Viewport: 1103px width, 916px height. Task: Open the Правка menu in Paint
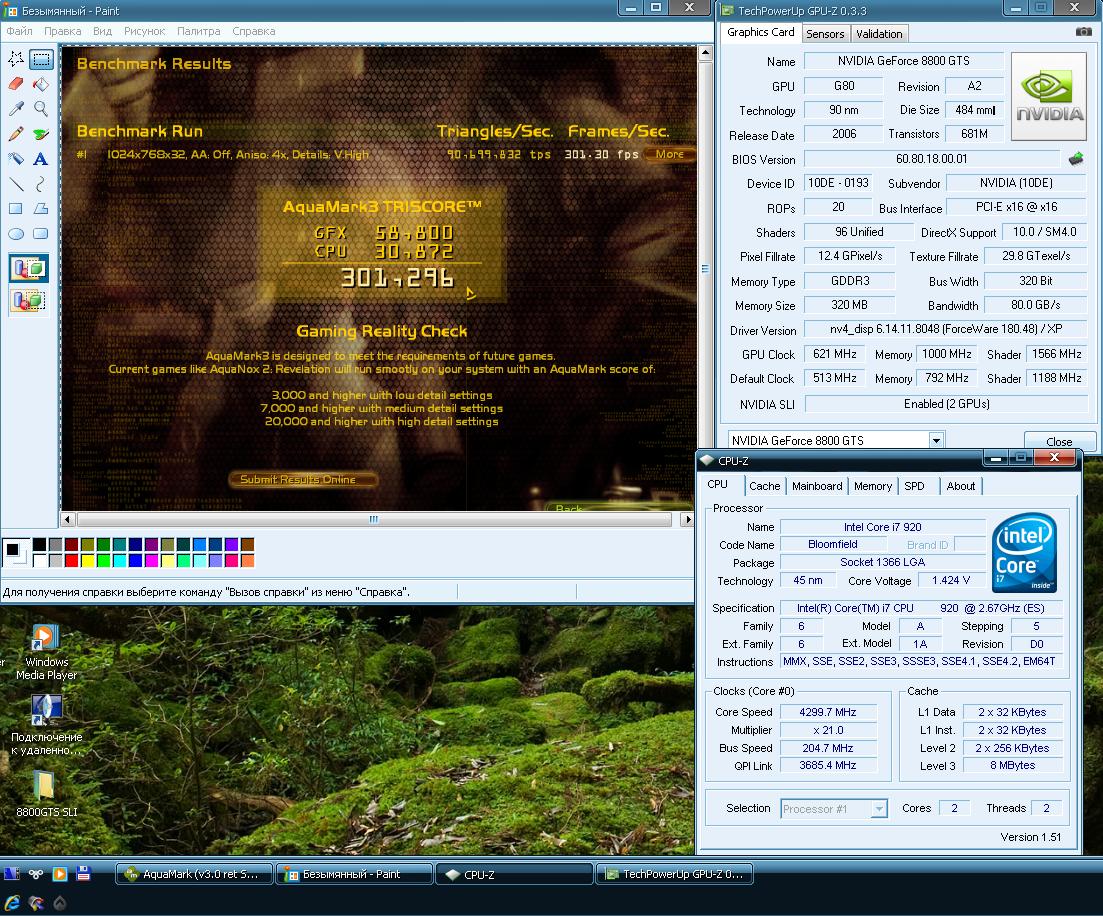[x=63, y=31]
